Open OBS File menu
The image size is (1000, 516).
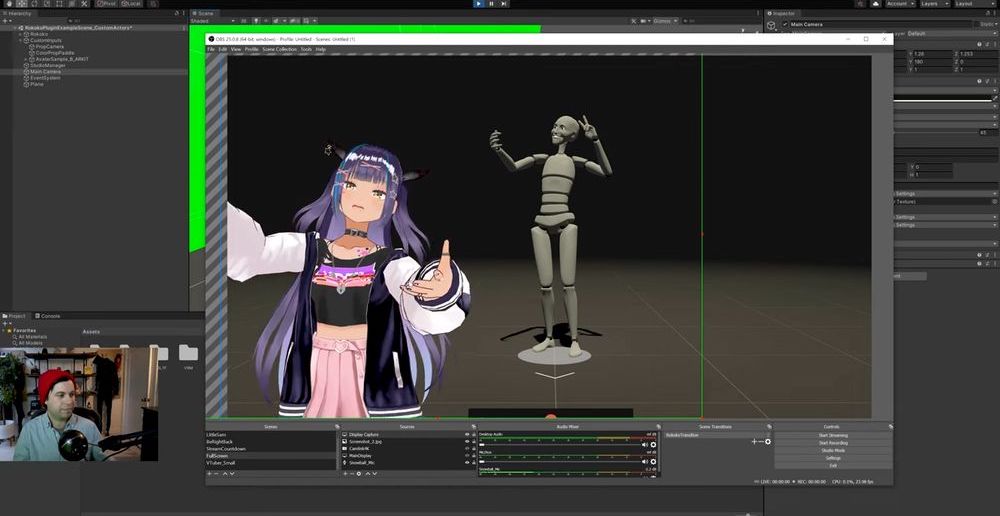210,49
